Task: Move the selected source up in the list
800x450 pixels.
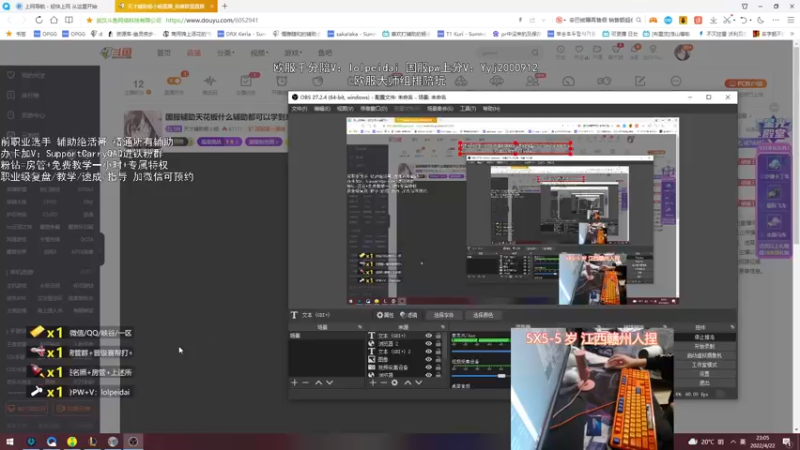Action: coord(407,382)
